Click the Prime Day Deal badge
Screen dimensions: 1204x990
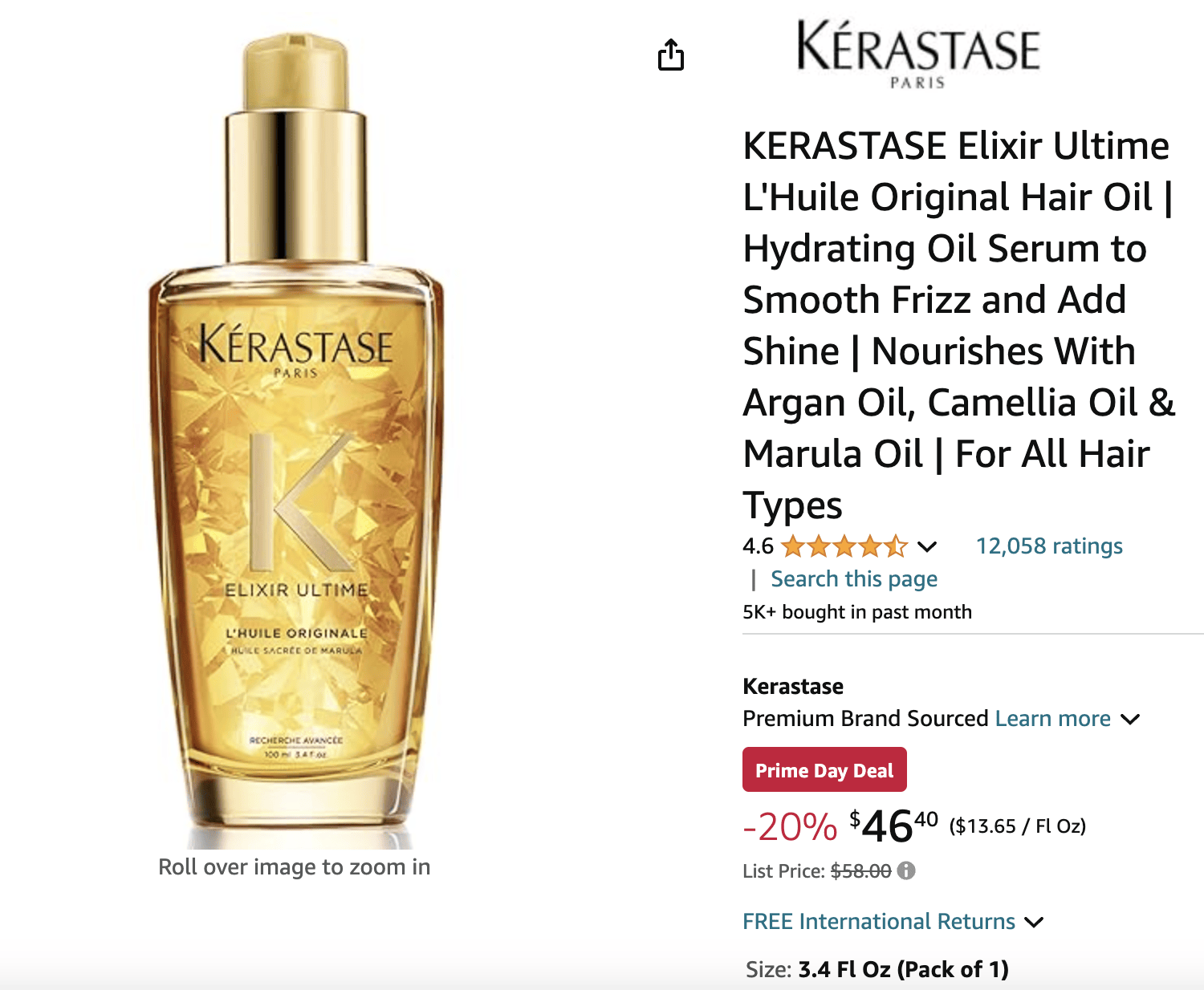[x=824, y=770]
